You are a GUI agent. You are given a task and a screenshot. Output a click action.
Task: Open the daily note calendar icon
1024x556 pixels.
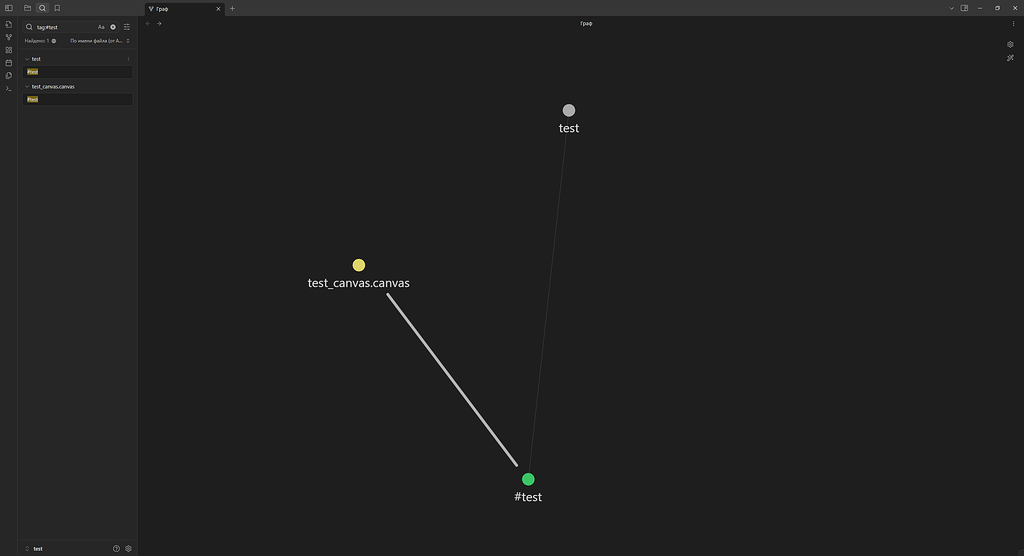pyautogui.click(x=8, y=63)
